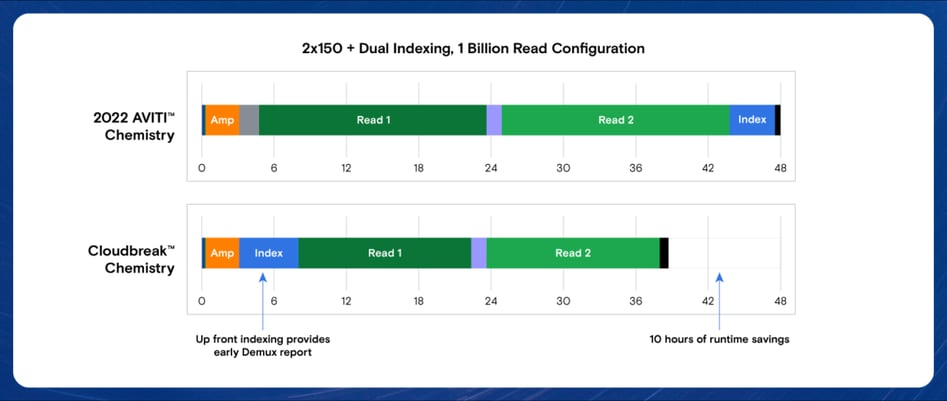Click the 'Cloudbreak Chemistry' row label

[131, 259]
